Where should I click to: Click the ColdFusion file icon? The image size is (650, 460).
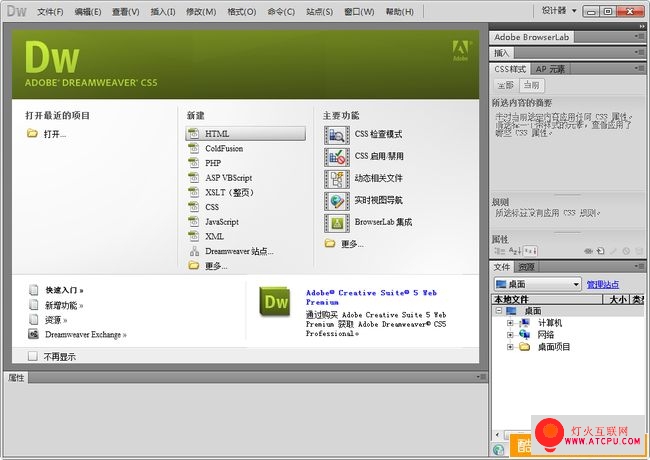click(x=193, y=148)
